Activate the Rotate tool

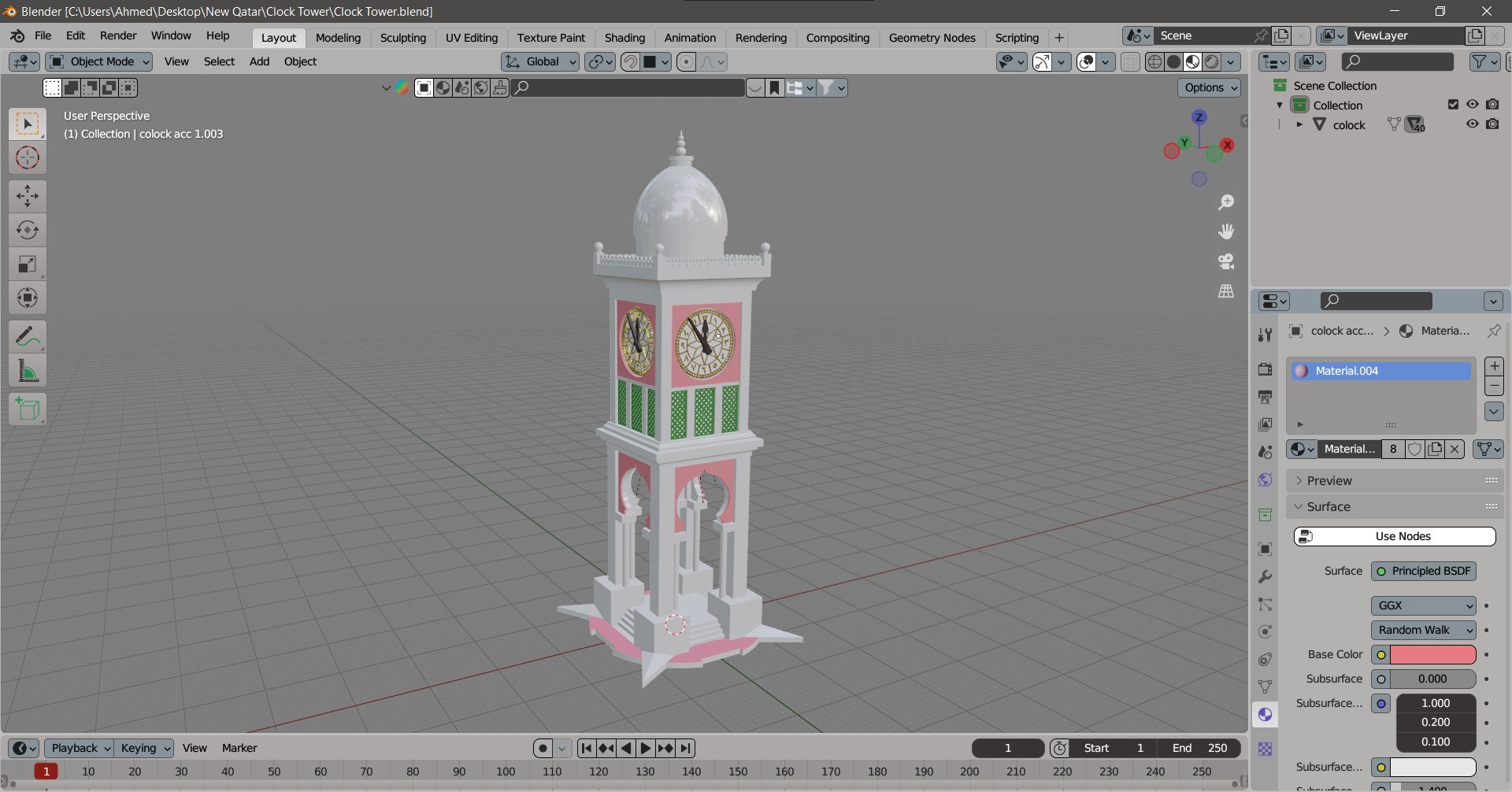(28, 230)
